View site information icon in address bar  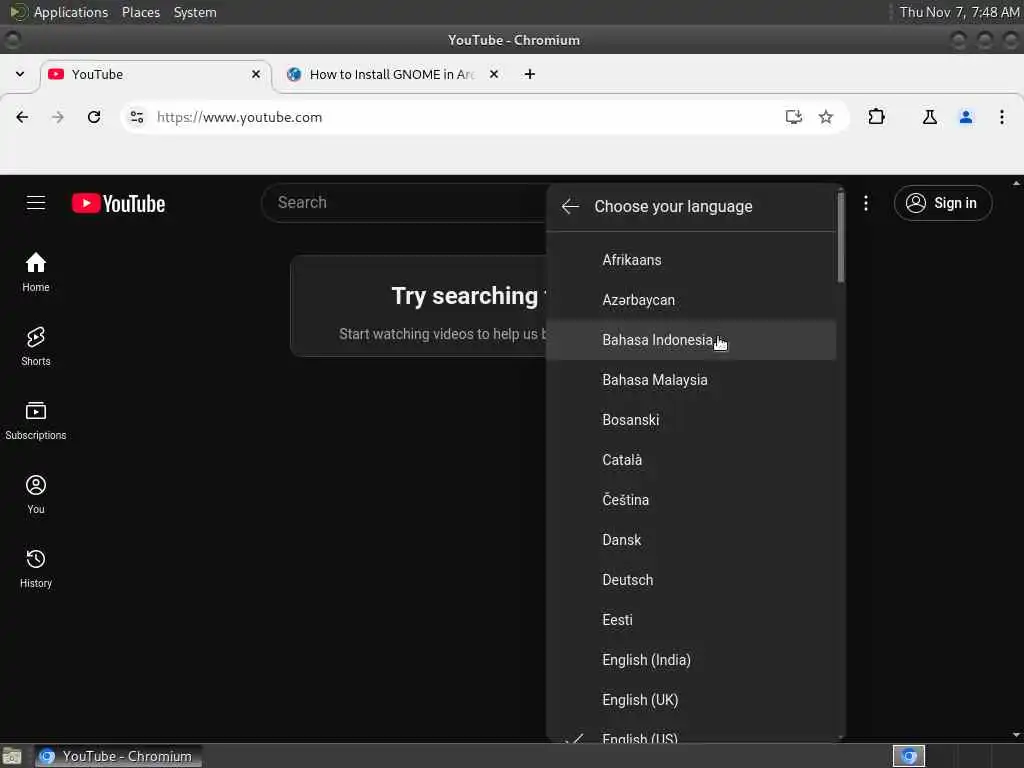point(137,117)
